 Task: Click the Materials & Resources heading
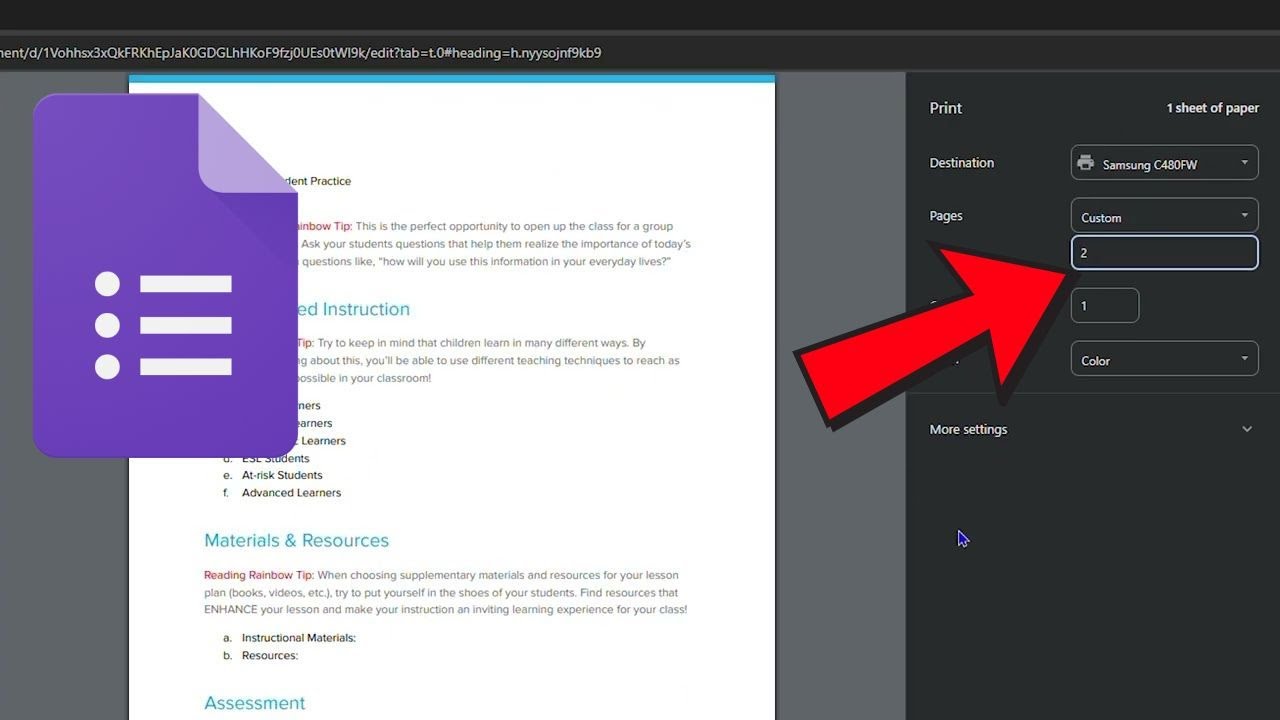pos(296,540)
